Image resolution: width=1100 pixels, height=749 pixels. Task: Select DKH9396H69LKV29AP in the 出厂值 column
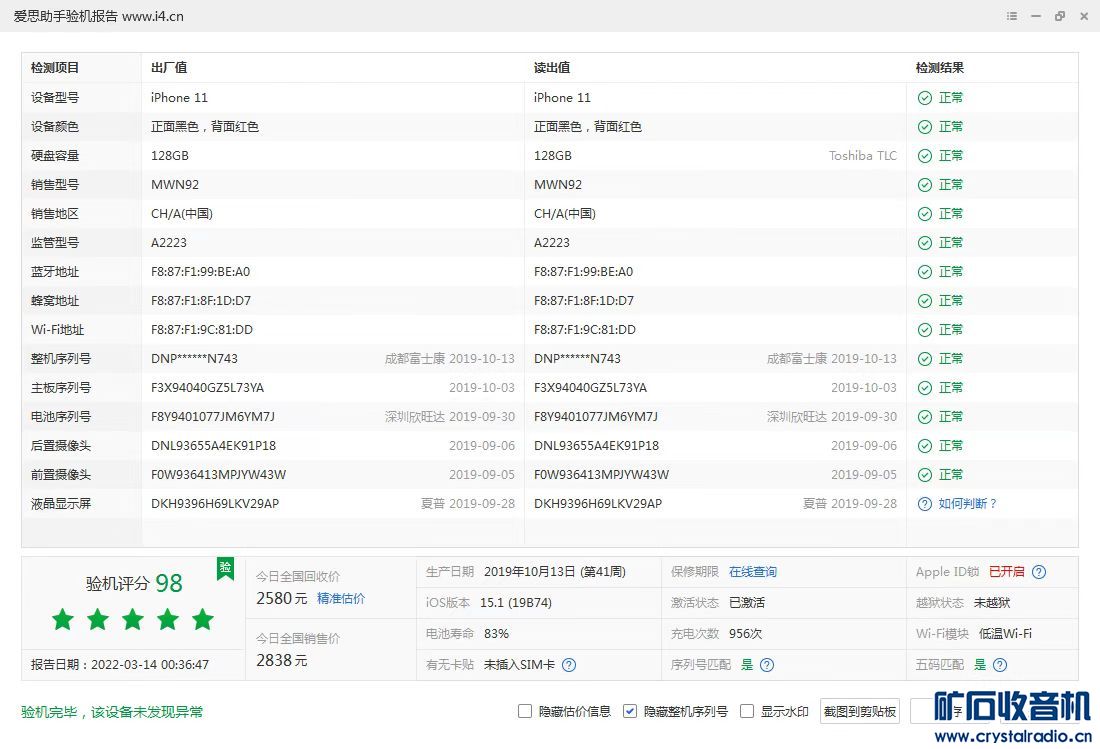click(215, 504)
